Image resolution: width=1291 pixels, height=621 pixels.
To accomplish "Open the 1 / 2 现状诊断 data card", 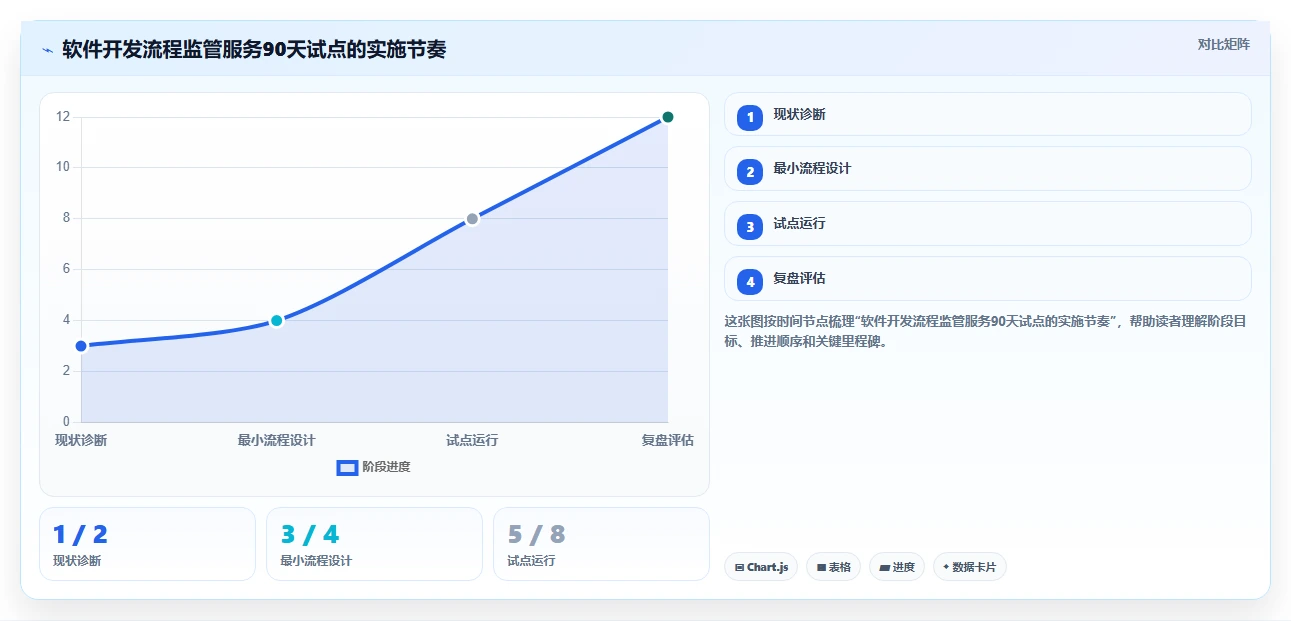I will point(147,544).
